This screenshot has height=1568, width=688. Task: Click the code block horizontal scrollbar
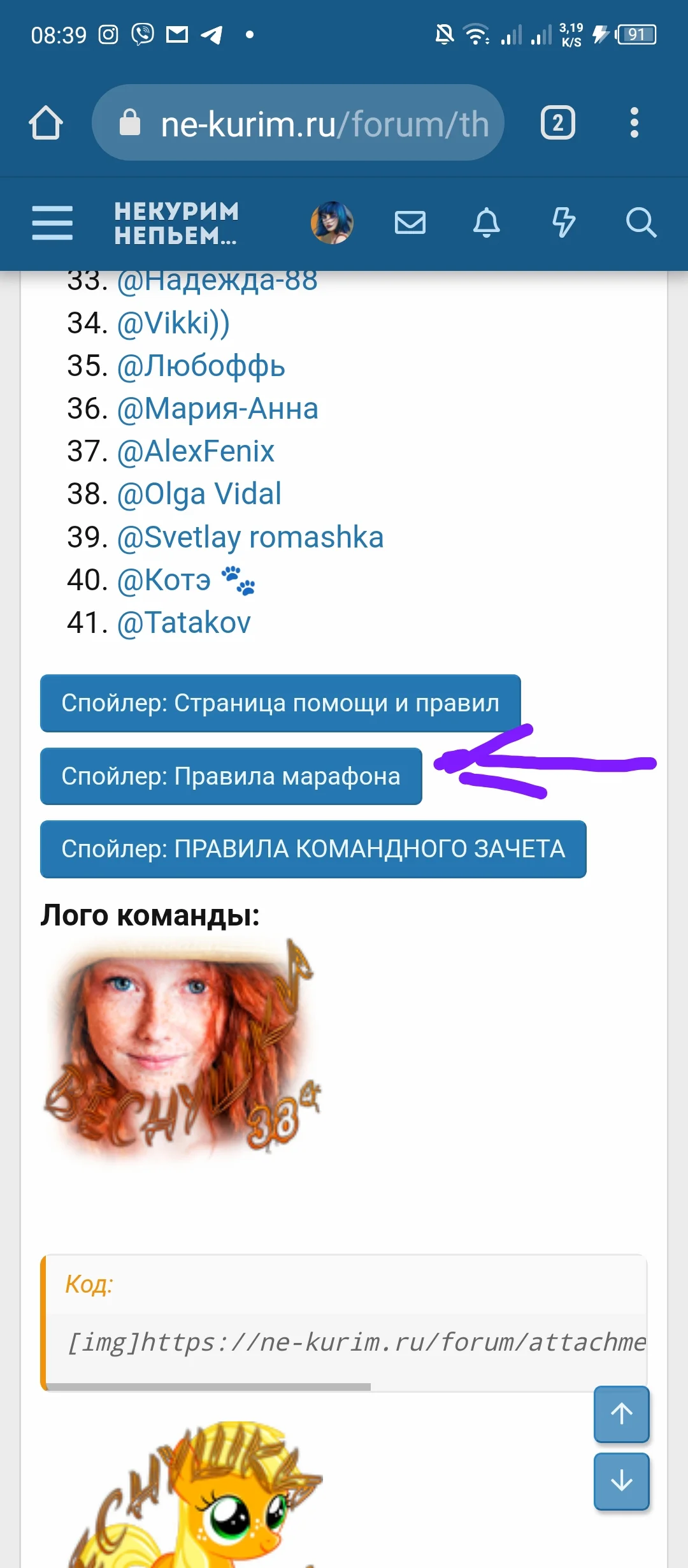[208, 1386]
